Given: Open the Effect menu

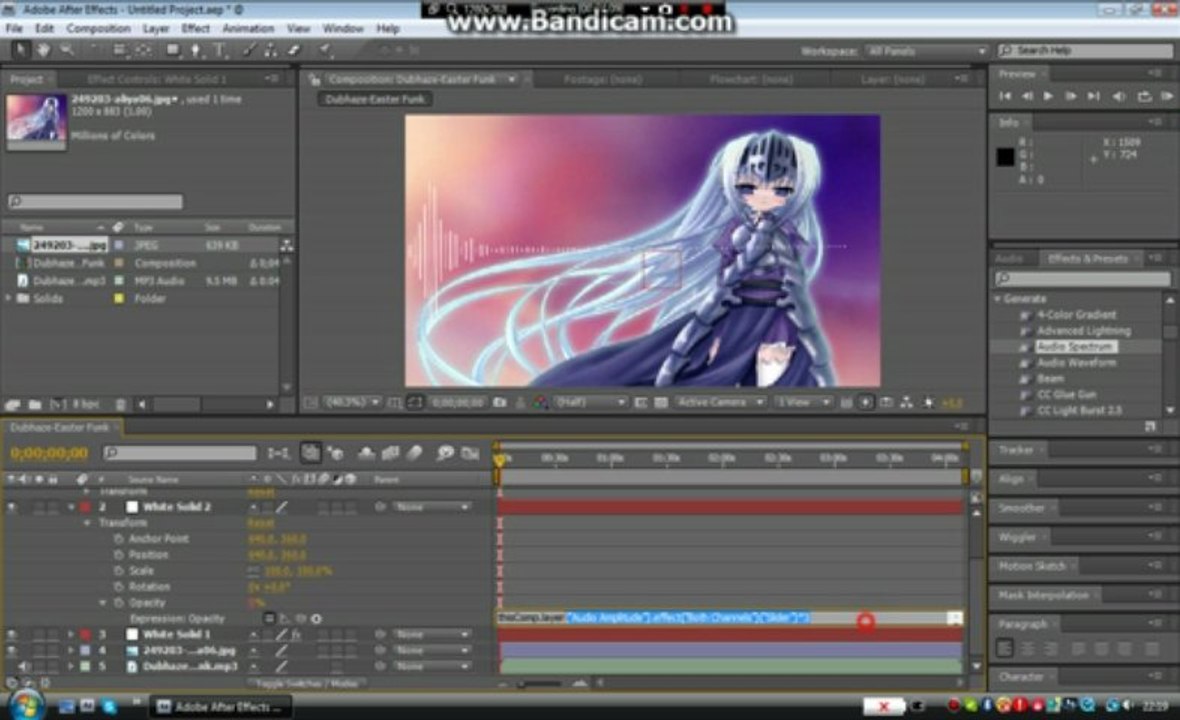Looking at the screenshot, I should coord(196,29).
